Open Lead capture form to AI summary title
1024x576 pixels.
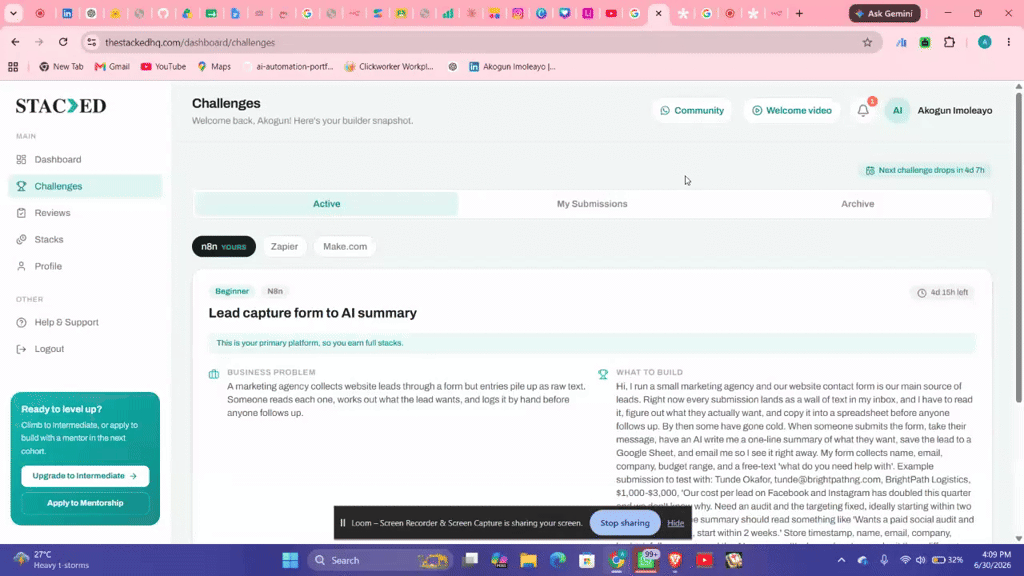point(312,313)
